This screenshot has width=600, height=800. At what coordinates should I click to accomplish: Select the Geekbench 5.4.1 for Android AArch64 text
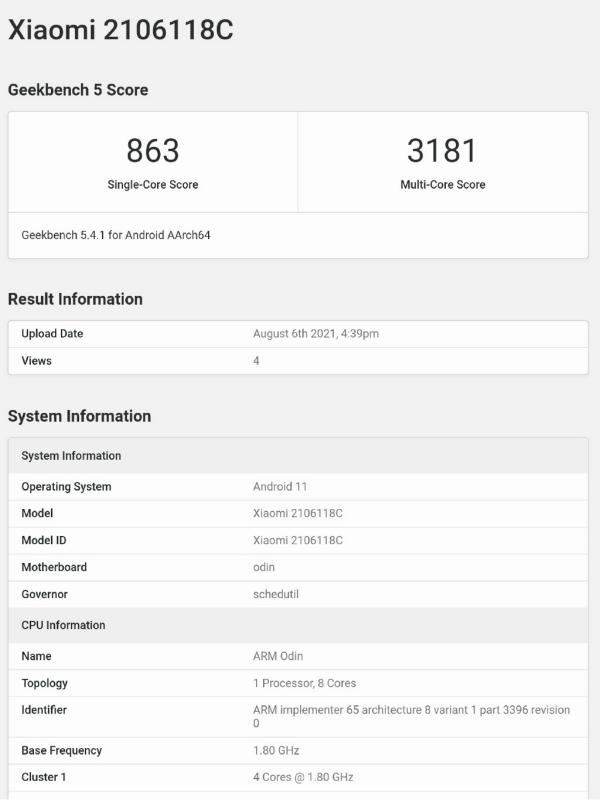pyautogui.click(x=116, y=235)
